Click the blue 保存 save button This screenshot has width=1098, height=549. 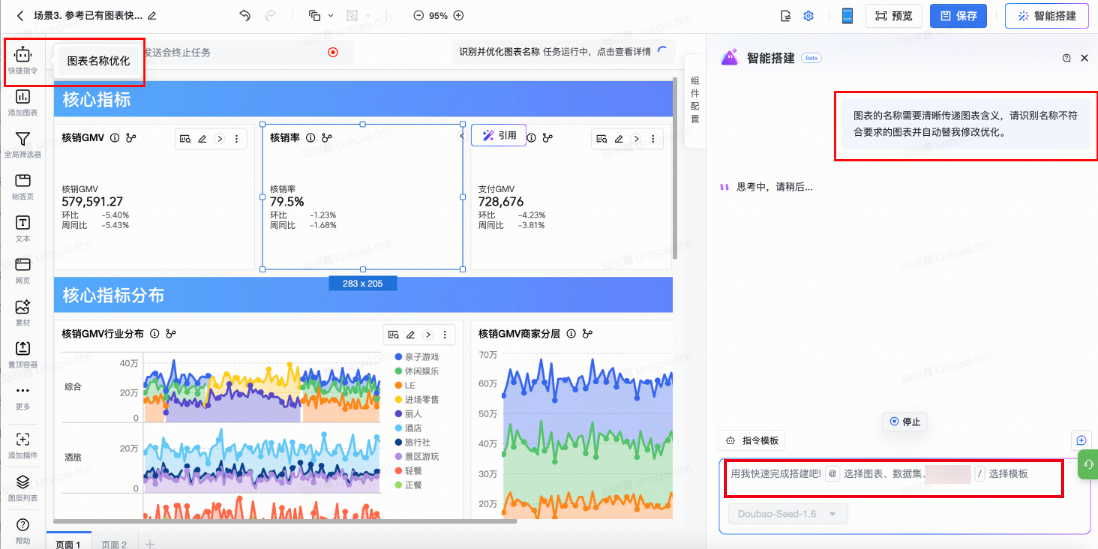[957, 16]
